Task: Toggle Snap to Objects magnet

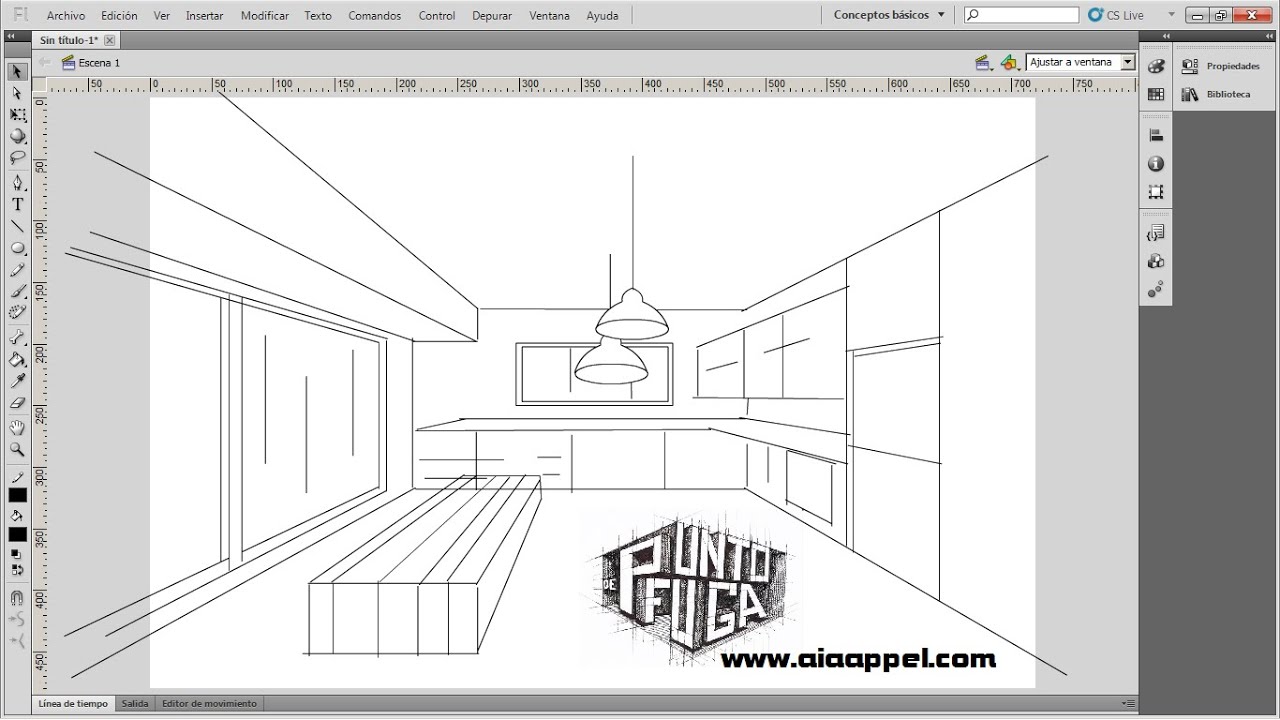Action: pyautogui.click(x=17, y=598)
